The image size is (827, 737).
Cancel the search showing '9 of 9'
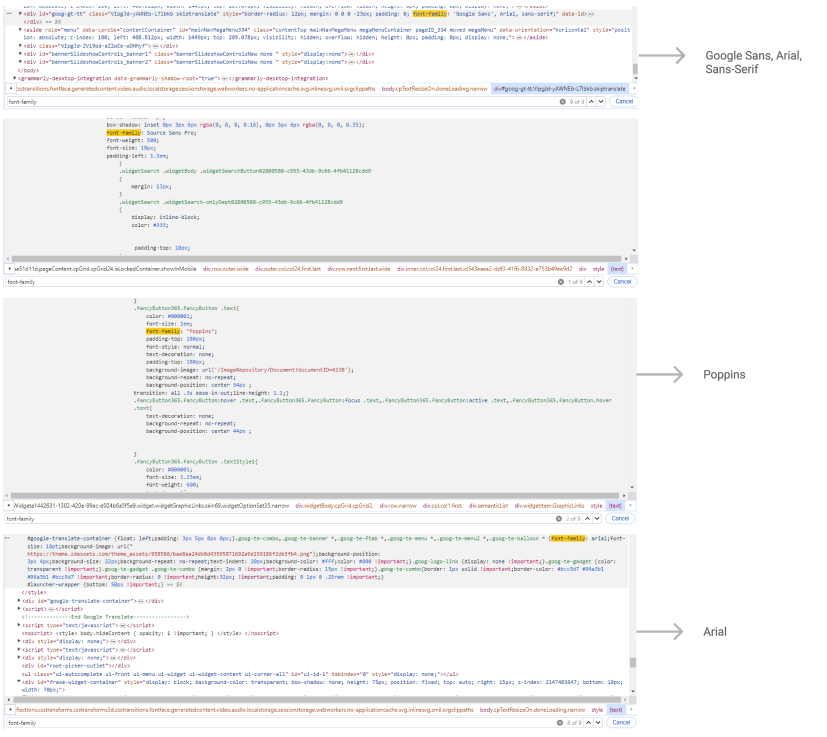click(624, 101)
